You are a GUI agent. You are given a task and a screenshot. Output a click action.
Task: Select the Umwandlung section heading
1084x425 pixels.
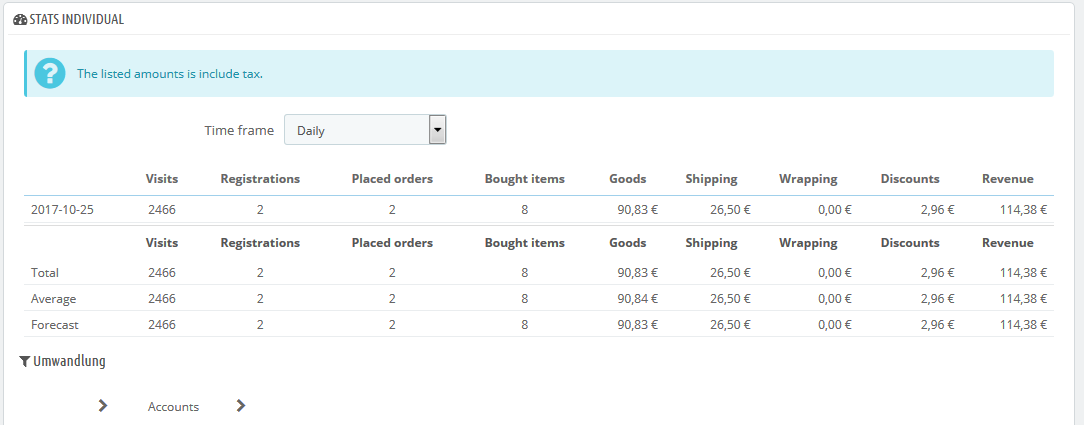click(x=69, y=362)
